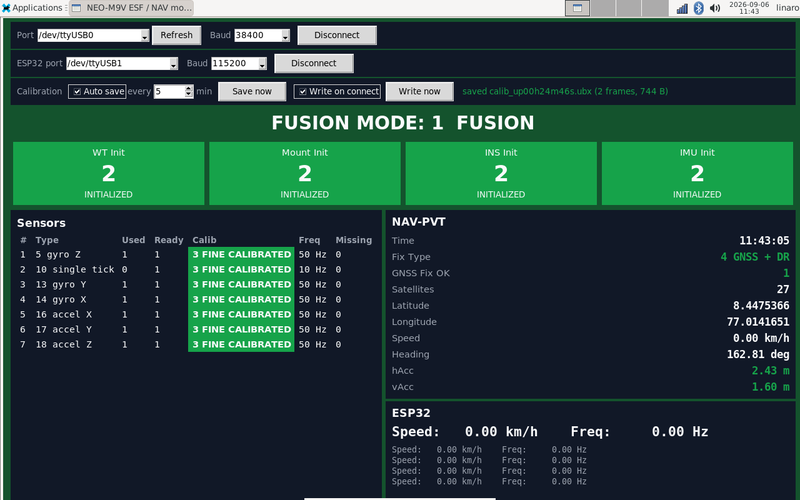Toggle the Auto save checkbox
This screenshot has width=800, height=500.
point(97,91)
